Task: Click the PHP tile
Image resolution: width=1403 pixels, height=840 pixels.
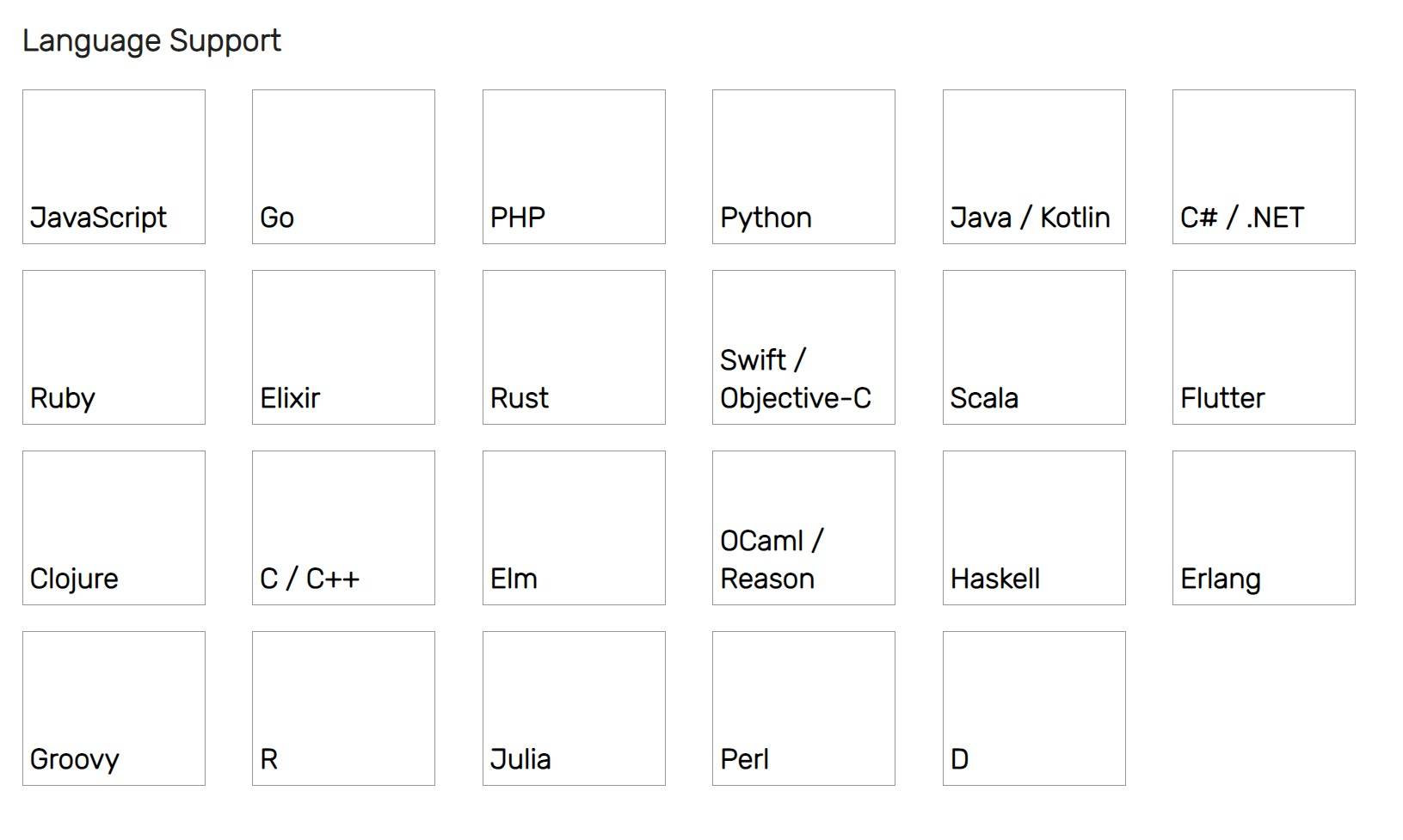Action: 574,167
